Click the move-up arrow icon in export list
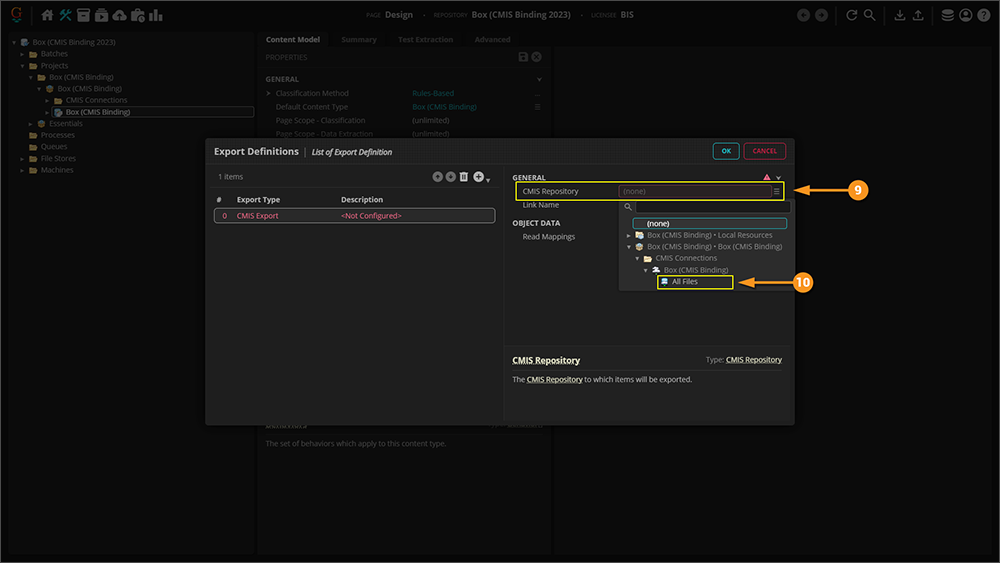 (x=437, y=177)
